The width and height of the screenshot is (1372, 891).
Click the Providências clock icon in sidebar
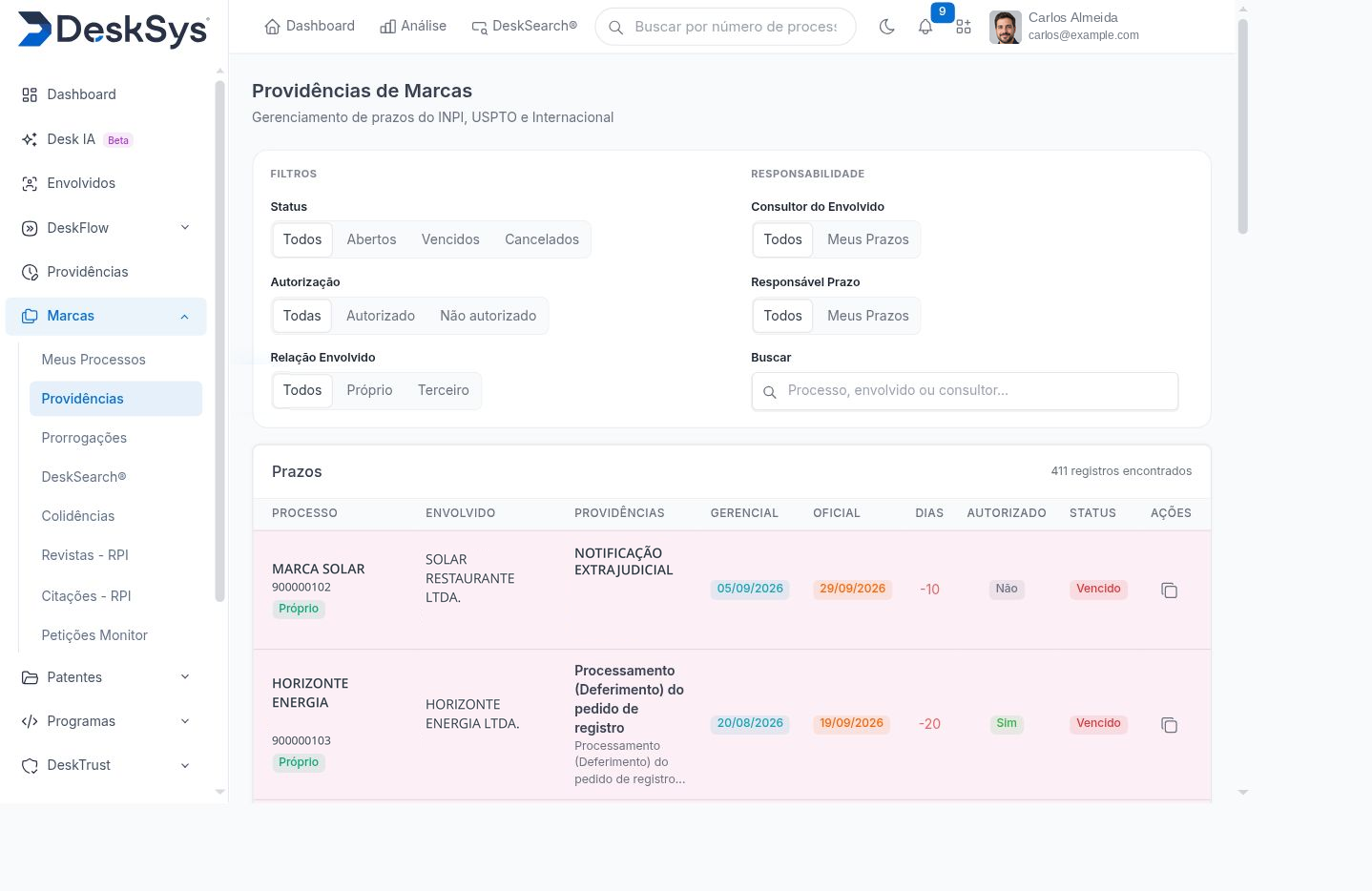point(30,272)
